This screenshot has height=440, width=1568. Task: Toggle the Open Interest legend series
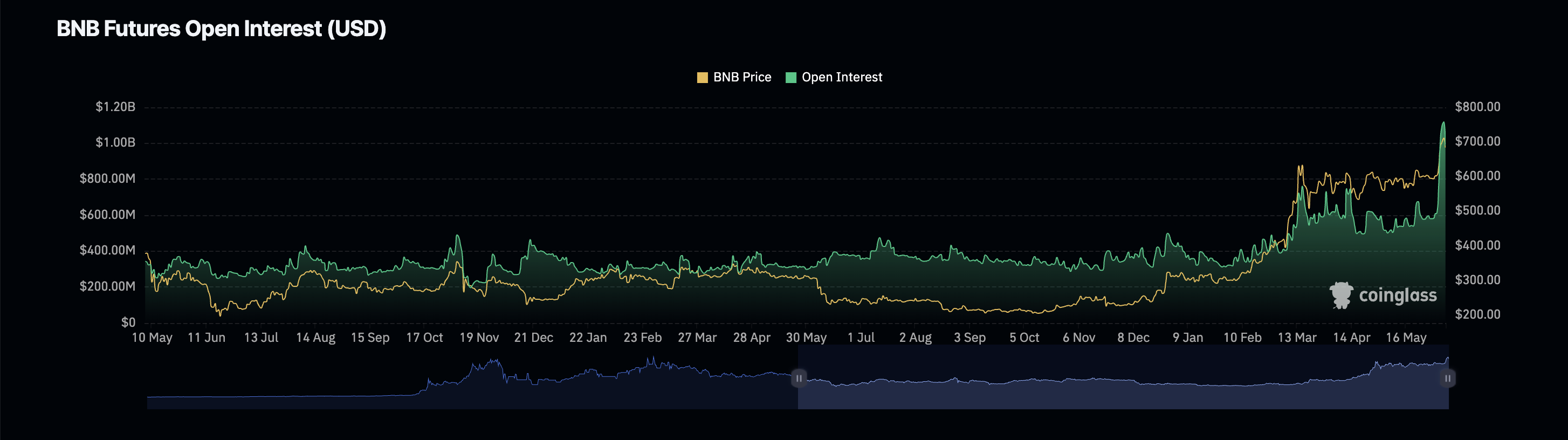(x=834, y=77)
